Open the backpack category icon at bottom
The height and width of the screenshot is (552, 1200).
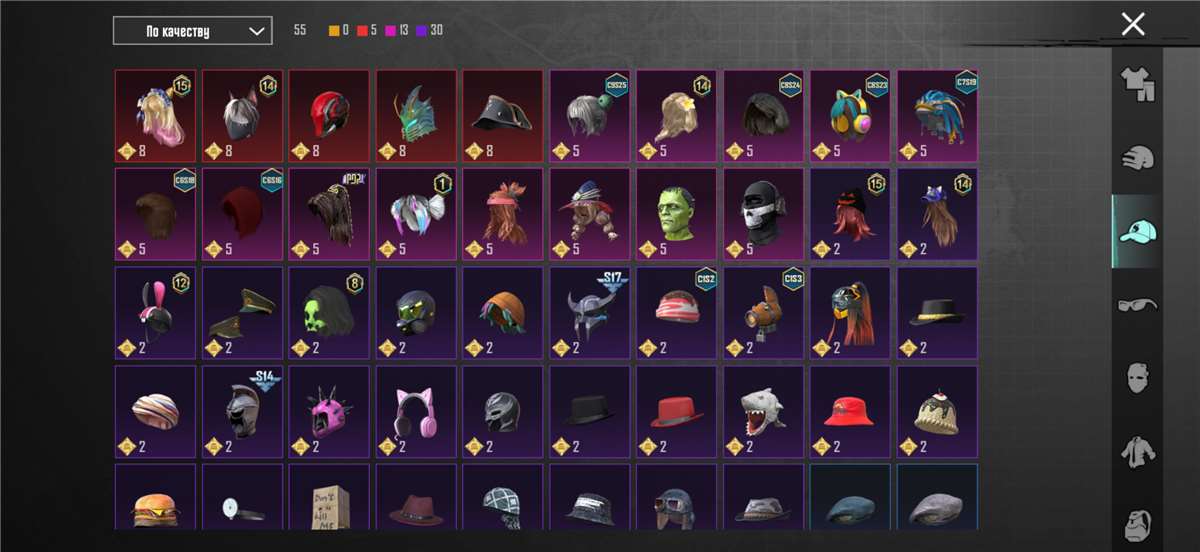pos(1136,524)
